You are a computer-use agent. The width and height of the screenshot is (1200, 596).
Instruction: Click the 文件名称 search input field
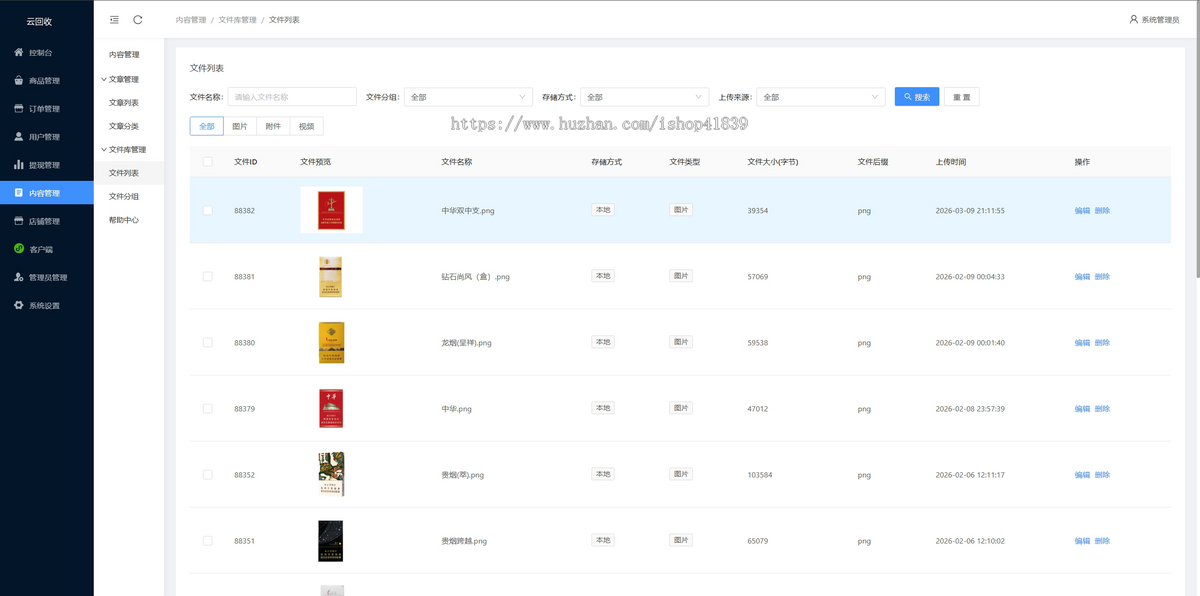[x=292, y=97]
